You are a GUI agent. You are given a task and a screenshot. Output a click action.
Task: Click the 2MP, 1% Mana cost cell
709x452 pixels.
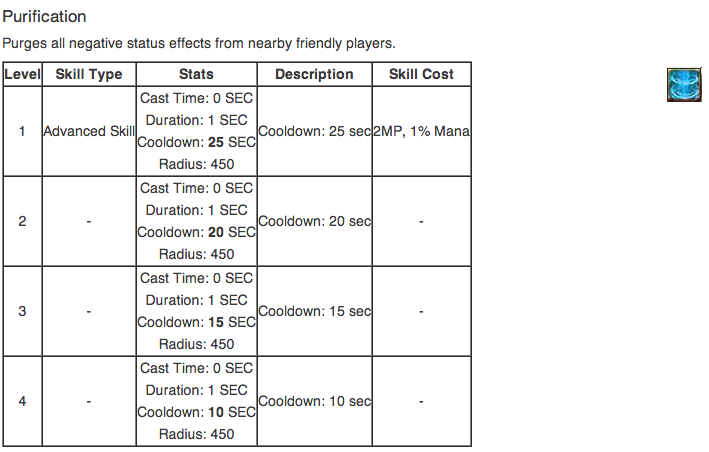[x=421, y=131]
